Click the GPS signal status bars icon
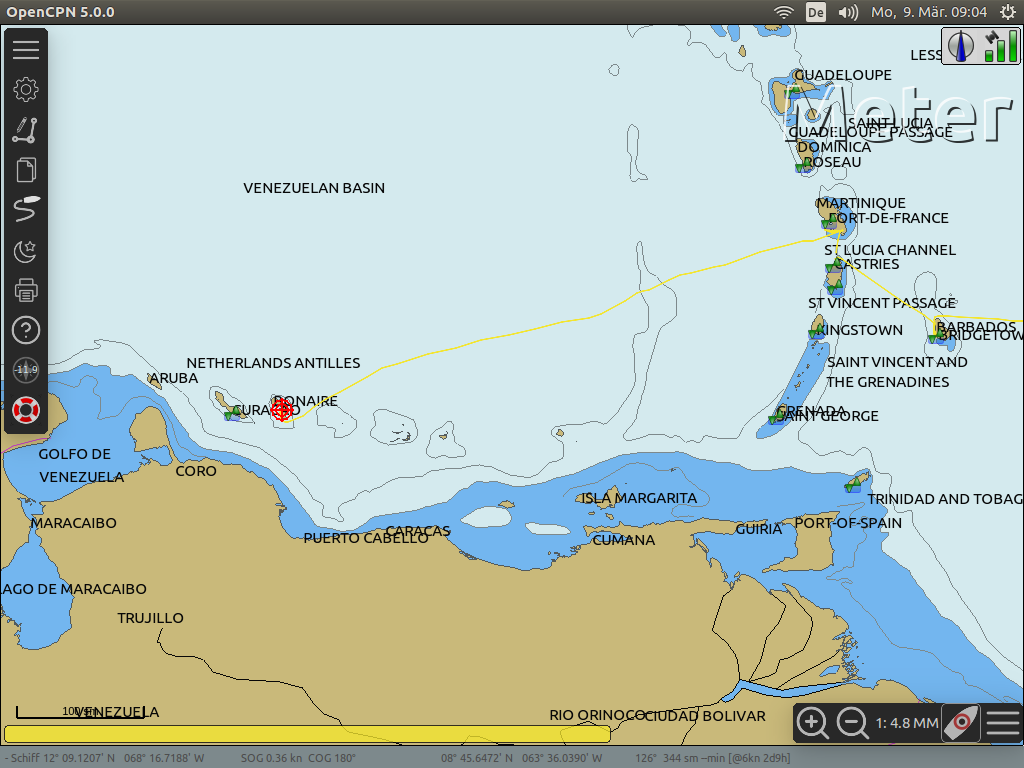1024x768 pixels. [x=1000, y=46]
